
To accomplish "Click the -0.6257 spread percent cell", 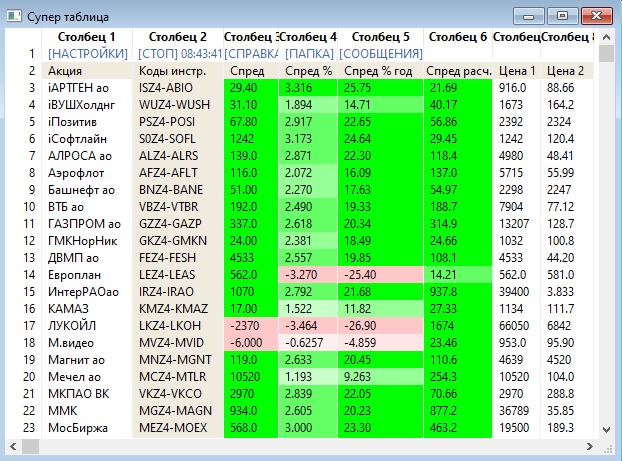I will pos(308,343).
